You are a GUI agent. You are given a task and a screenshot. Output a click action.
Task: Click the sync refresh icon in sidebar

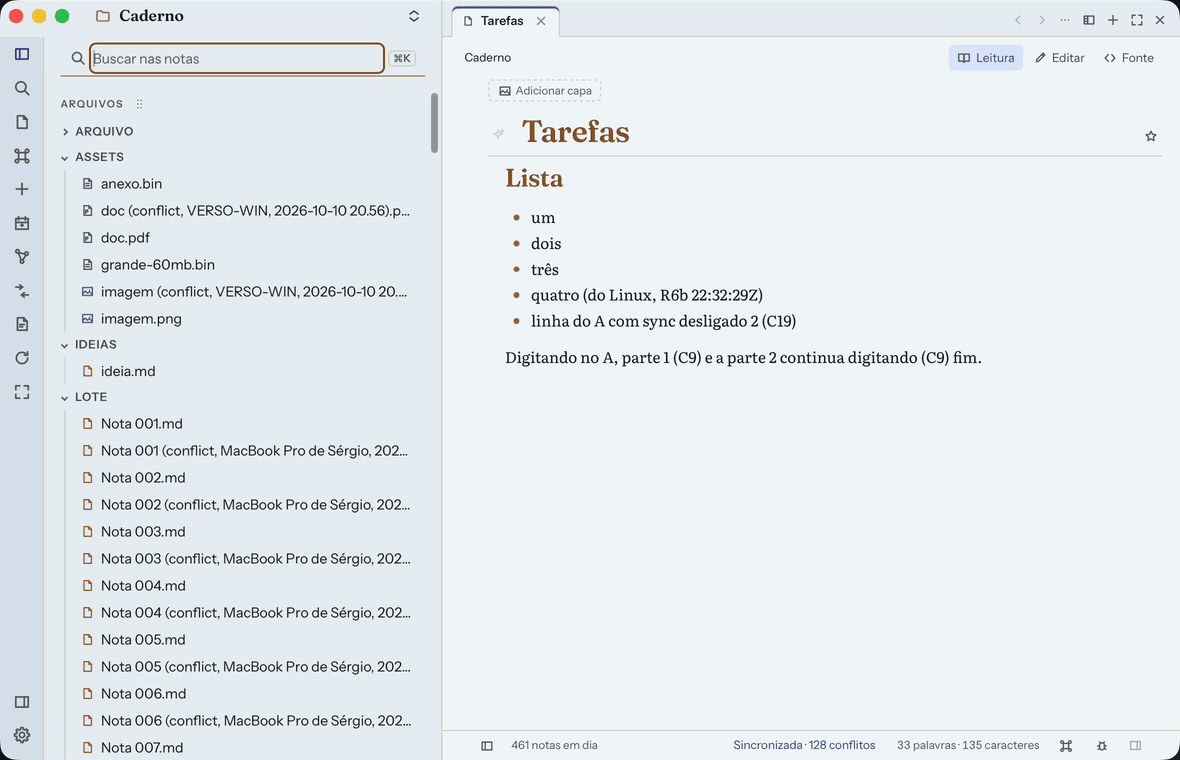coord(22,358)
